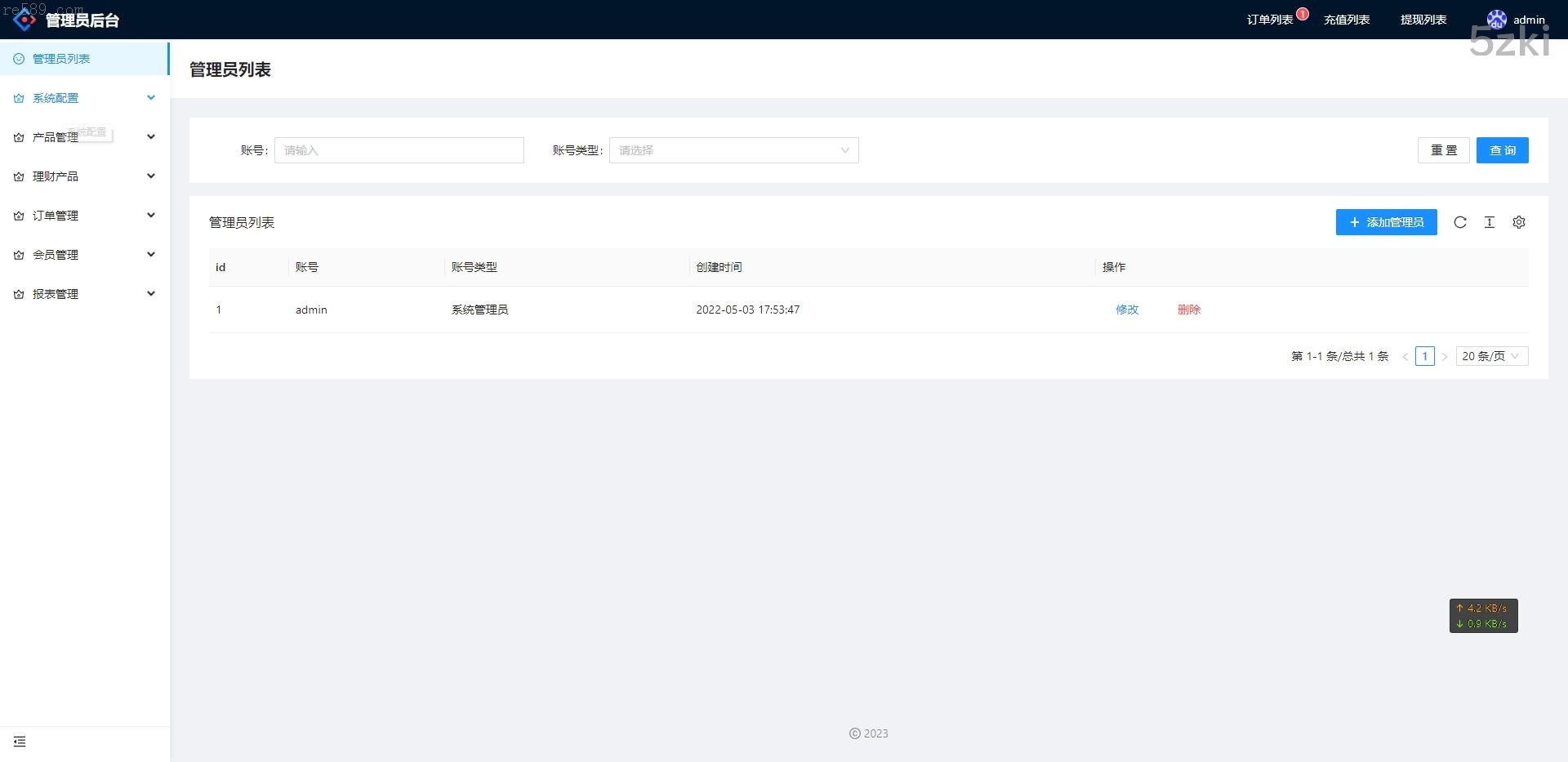
Task: Click the admin avatar icon
Action: pos(1496,20)
